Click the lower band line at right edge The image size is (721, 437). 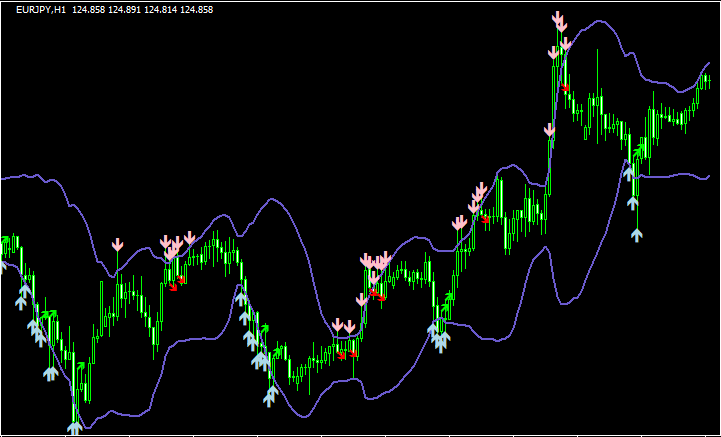click(x=706, y=177)
